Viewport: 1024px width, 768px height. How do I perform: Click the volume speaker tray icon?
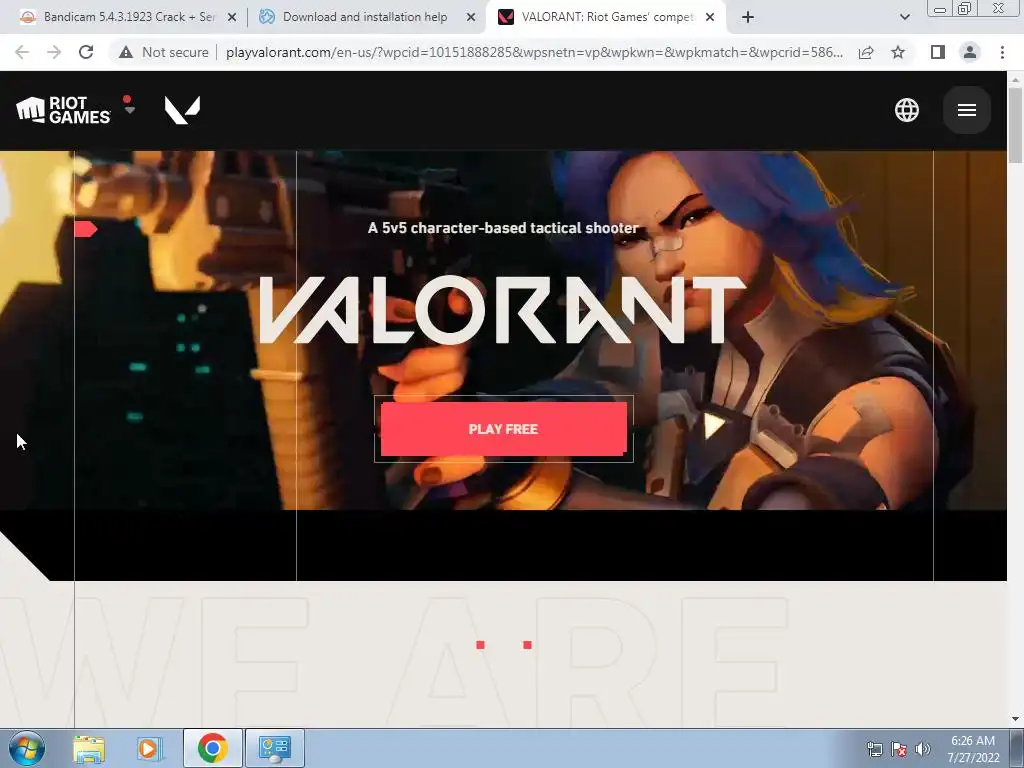[922, 749]
